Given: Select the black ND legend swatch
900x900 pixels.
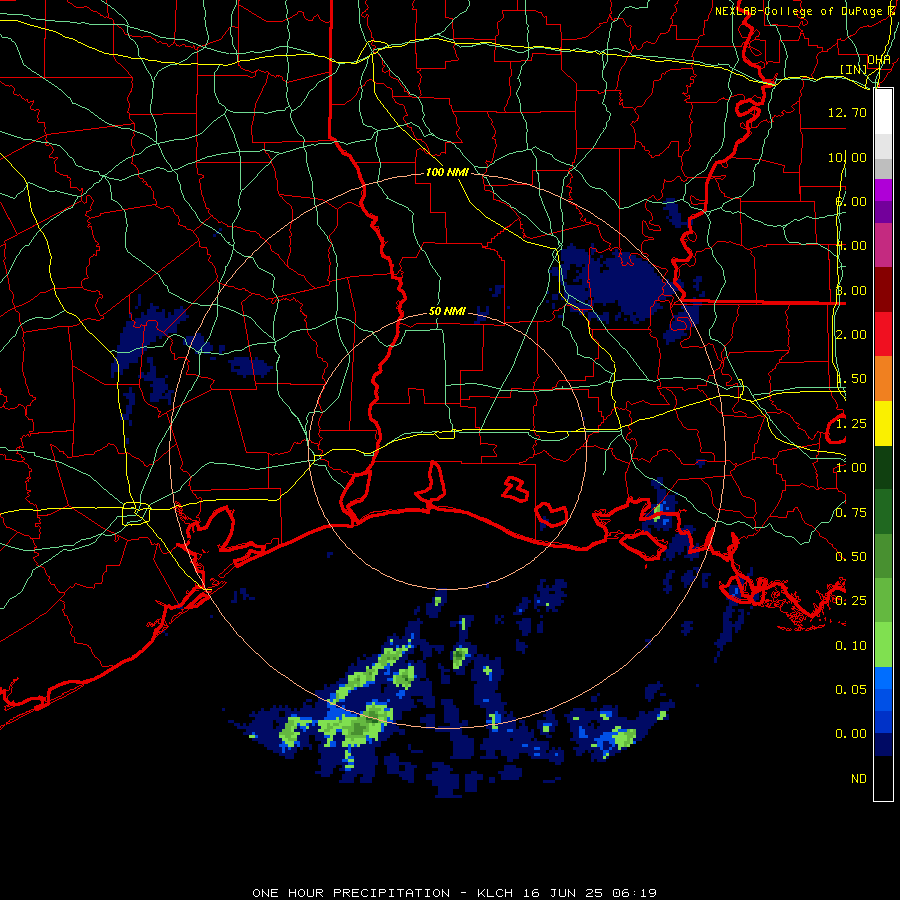Looking at the screenshot, I should [883, 778].
